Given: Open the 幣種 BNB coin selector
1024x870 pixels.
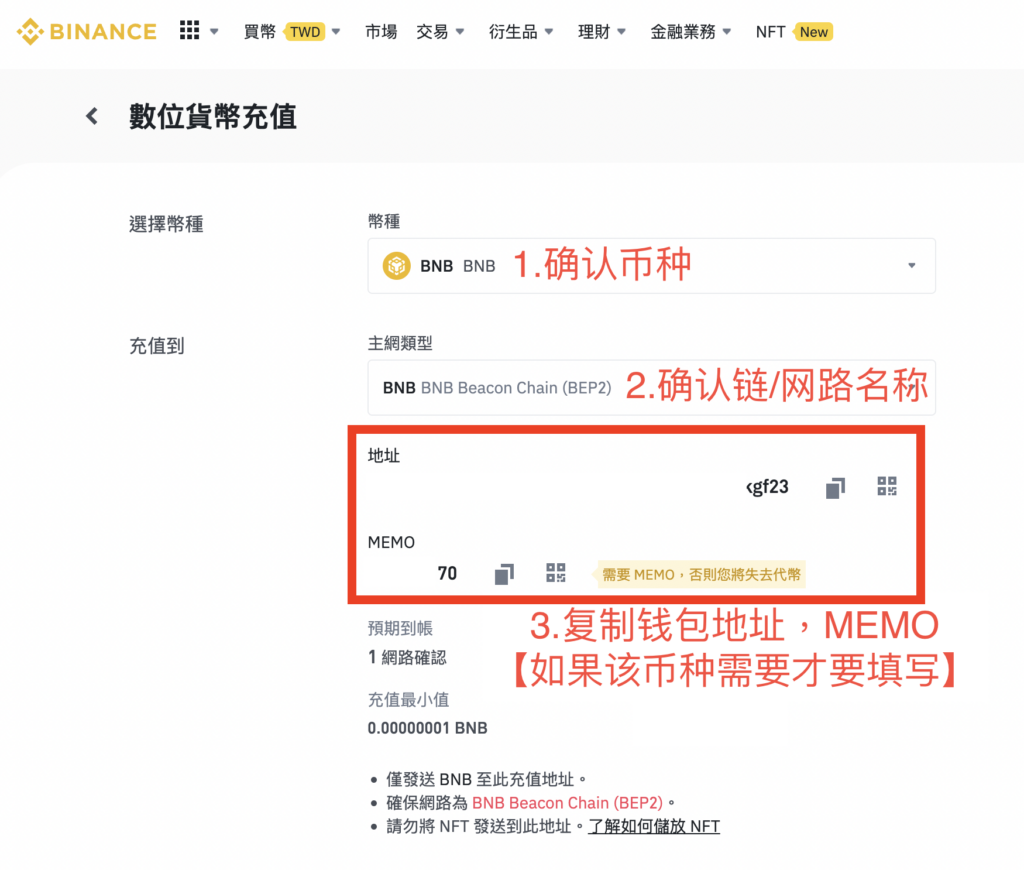Looking at the screenshot, I should click(651, 266).
